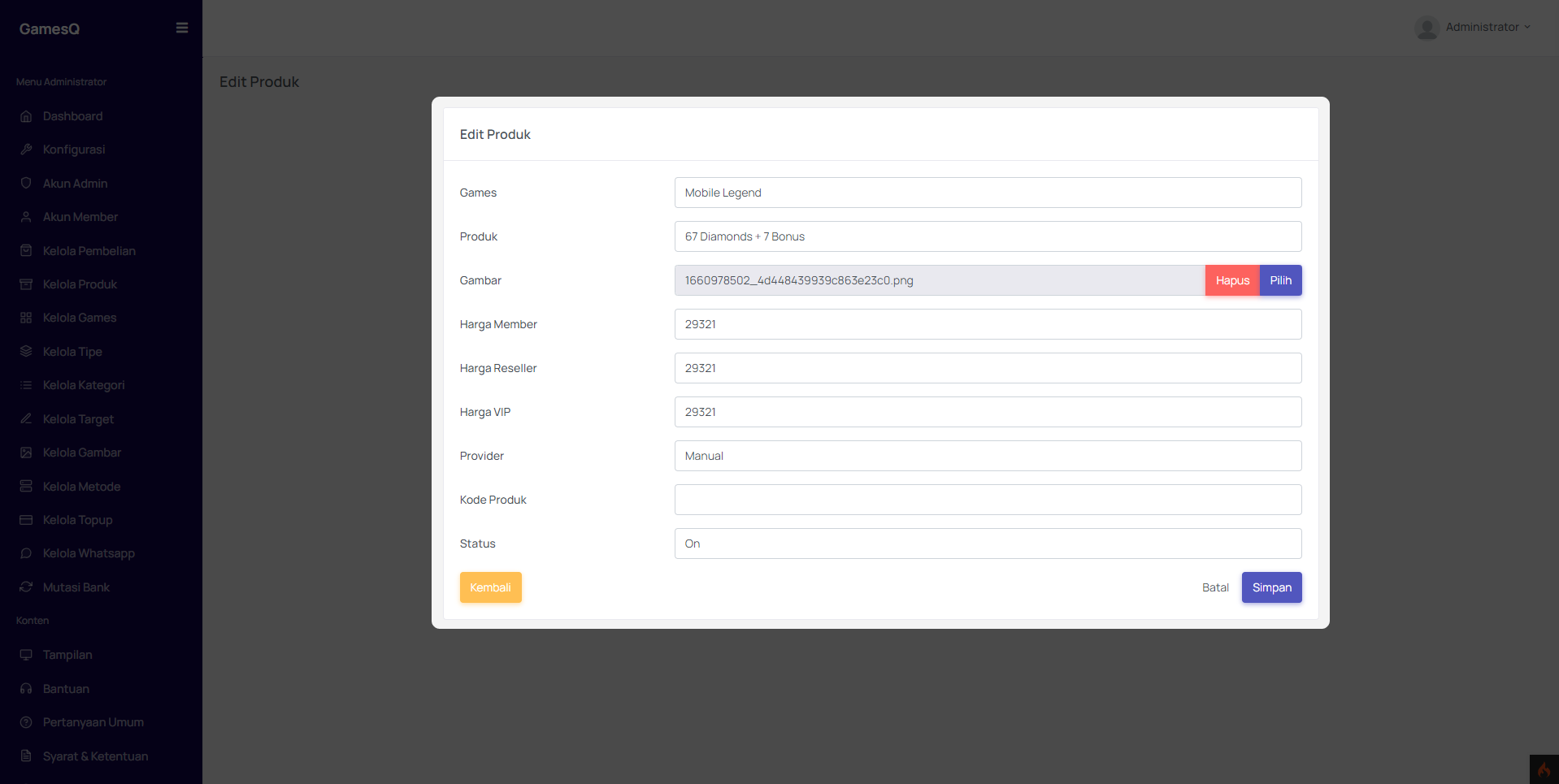Click the Kelola Whatsapp chat icon

[x=26, y=553]
